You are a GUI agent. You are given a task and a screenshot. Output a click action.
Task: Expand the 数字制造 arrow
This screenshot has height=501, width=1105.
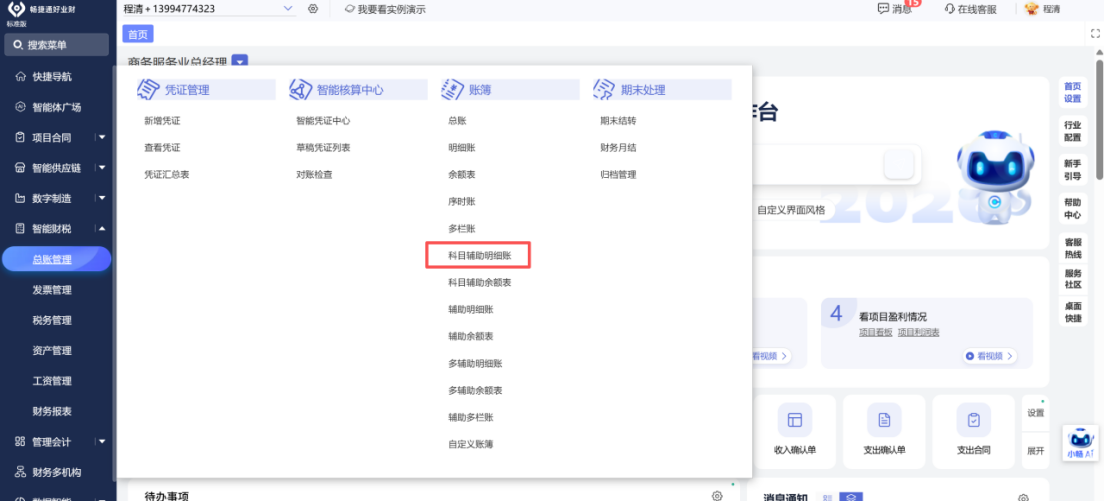[x=102, y=198]
